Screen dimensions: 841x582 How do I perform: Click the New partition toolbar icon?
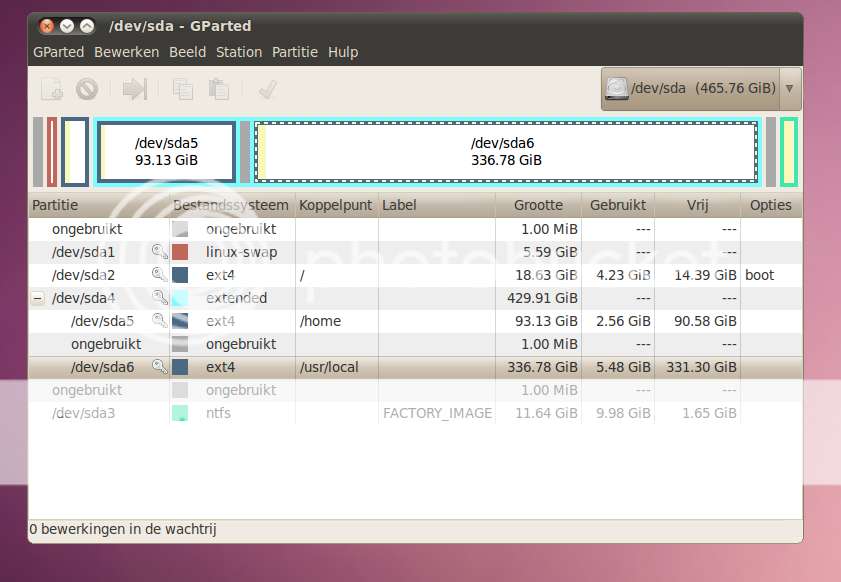coord(52,90)
